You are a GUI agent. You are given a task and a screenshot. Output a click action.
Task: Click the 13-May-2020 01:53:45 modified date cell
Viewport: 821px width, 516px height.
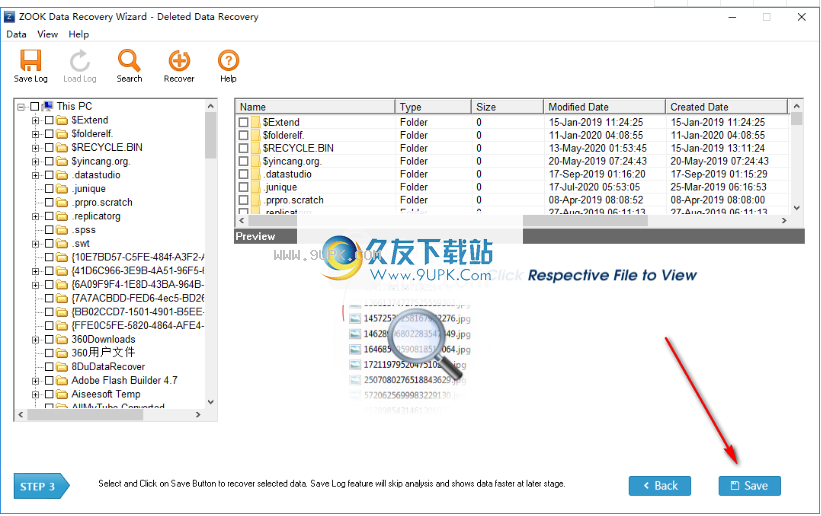click(x=597, y=148)
